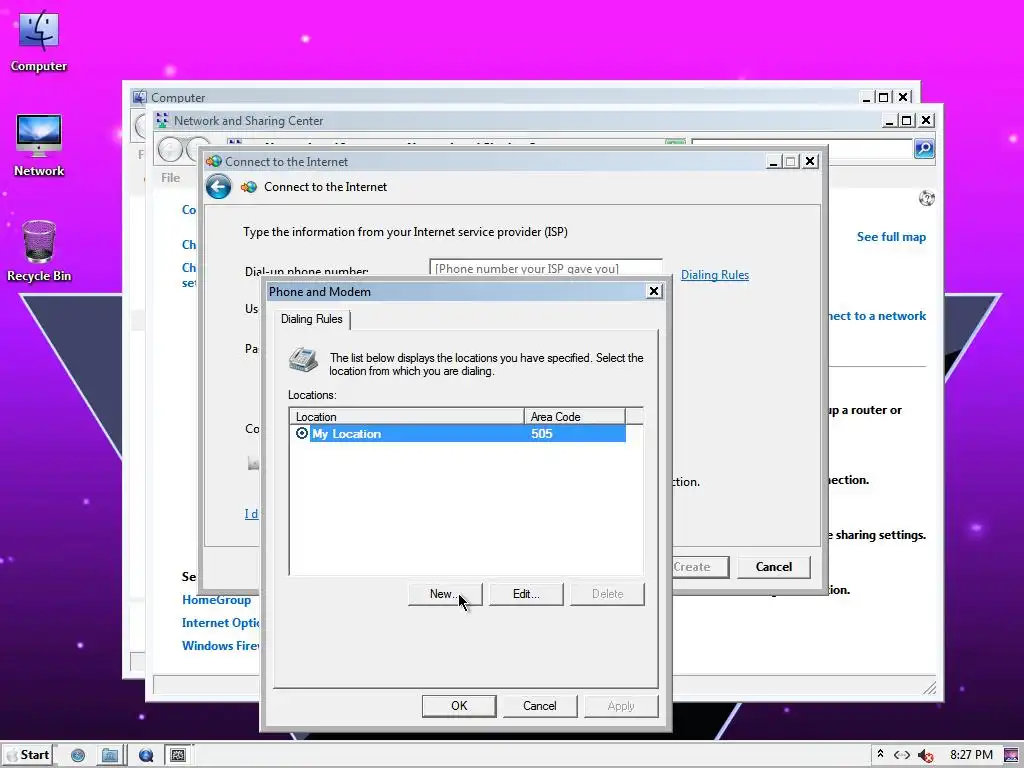Screen dimensions: 1024x768
Task: Open See full map link
Action: coord(891,237)
